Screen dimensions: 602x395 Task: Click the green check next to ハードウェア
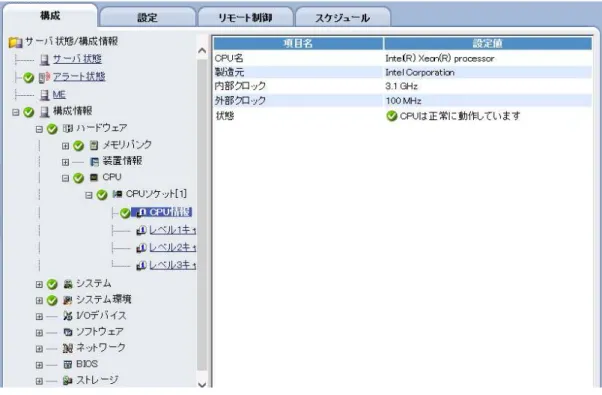point(52,129)
